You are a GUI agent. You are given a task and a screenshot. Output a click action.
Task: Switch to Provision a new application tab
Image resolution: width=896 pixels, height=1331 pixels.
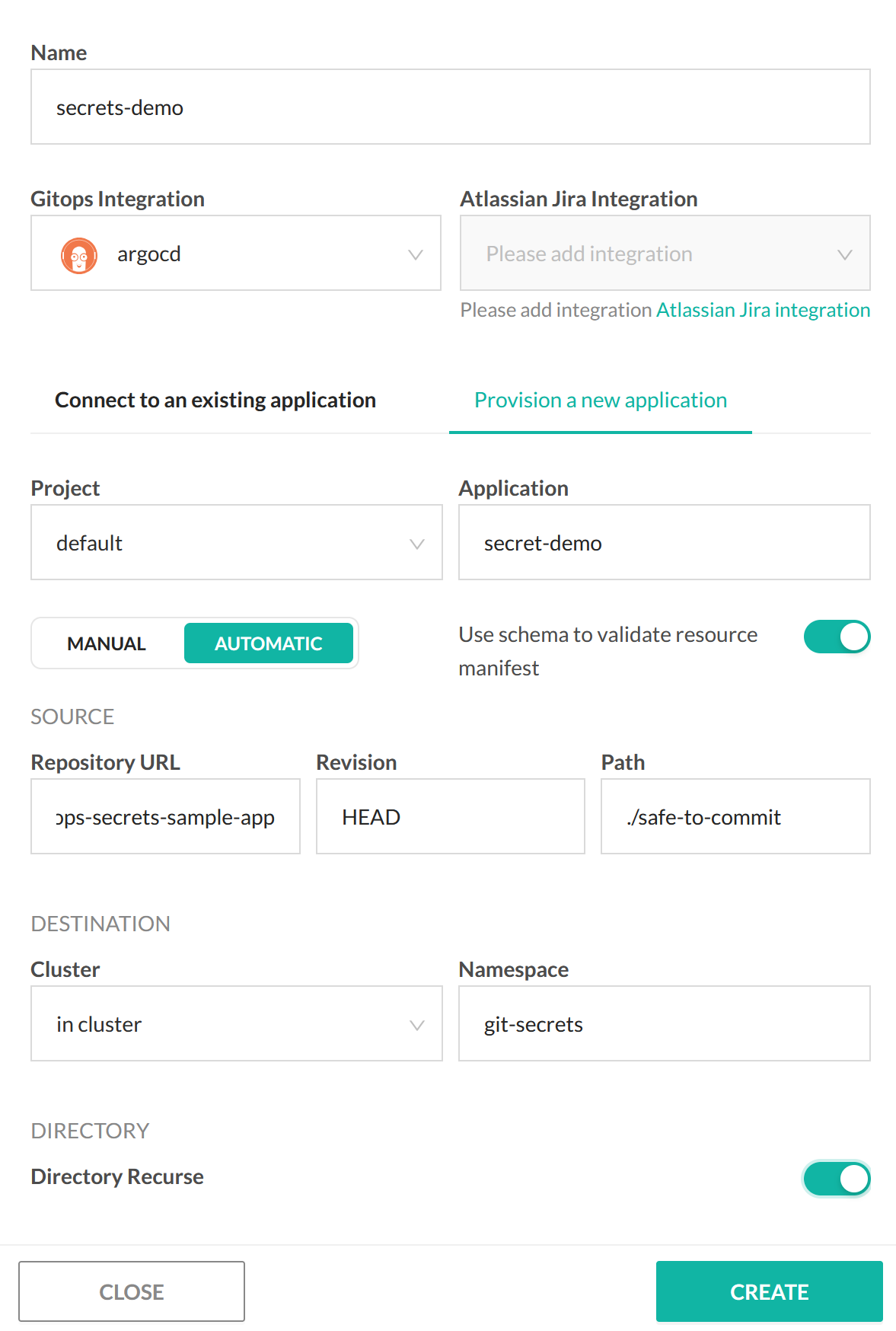[x=601, y=401]
